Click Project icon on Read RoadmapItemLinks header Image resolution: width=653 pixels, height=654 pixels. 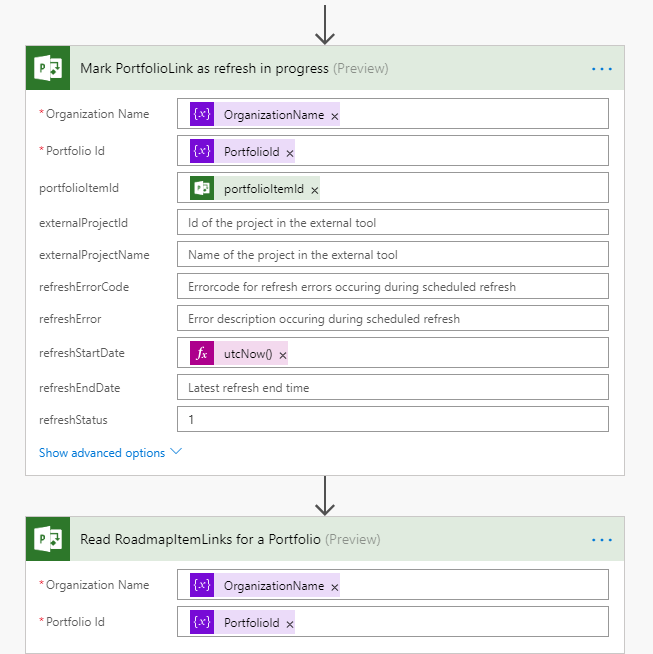47,540
